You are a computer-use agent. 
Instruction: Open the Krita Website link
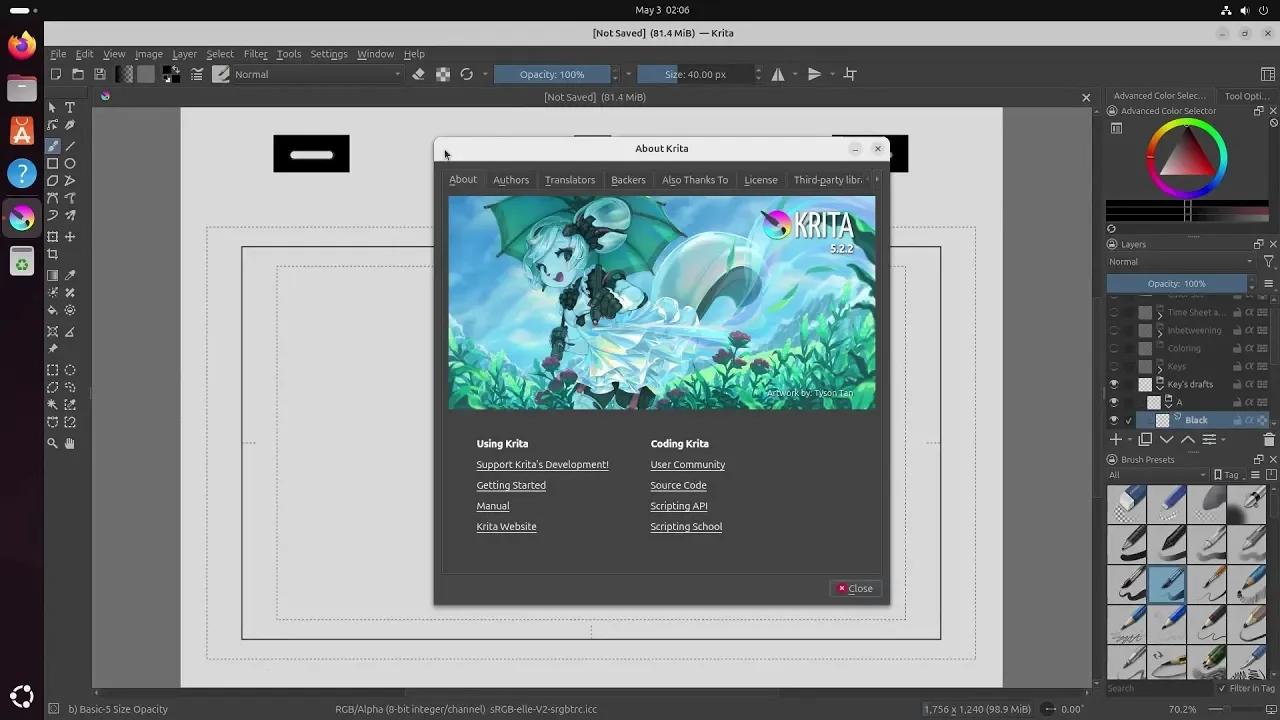pos(506,526)
